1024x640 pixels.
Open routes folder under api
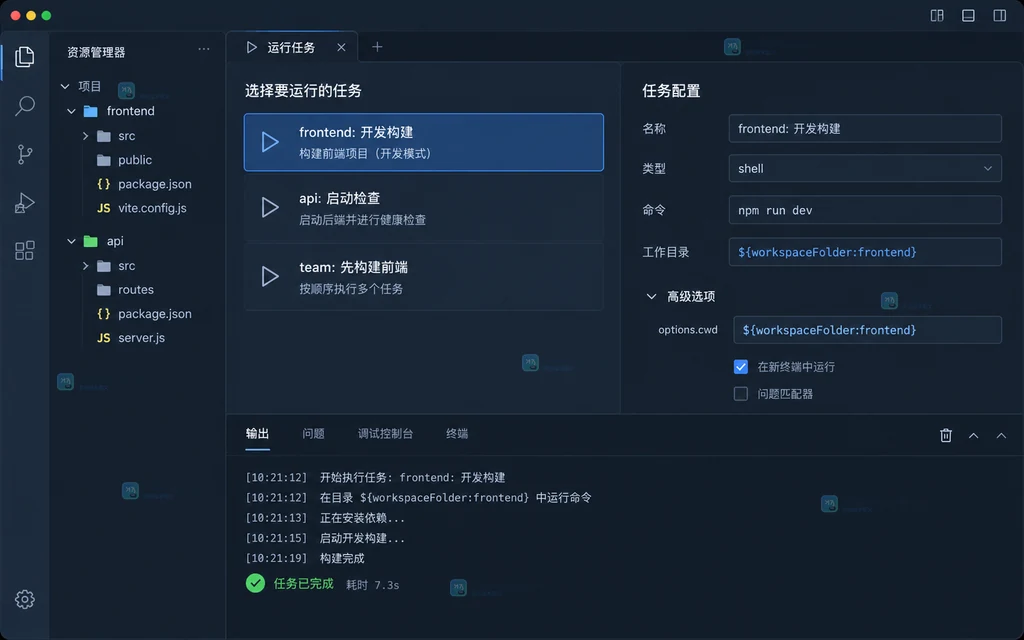(136, 289)
